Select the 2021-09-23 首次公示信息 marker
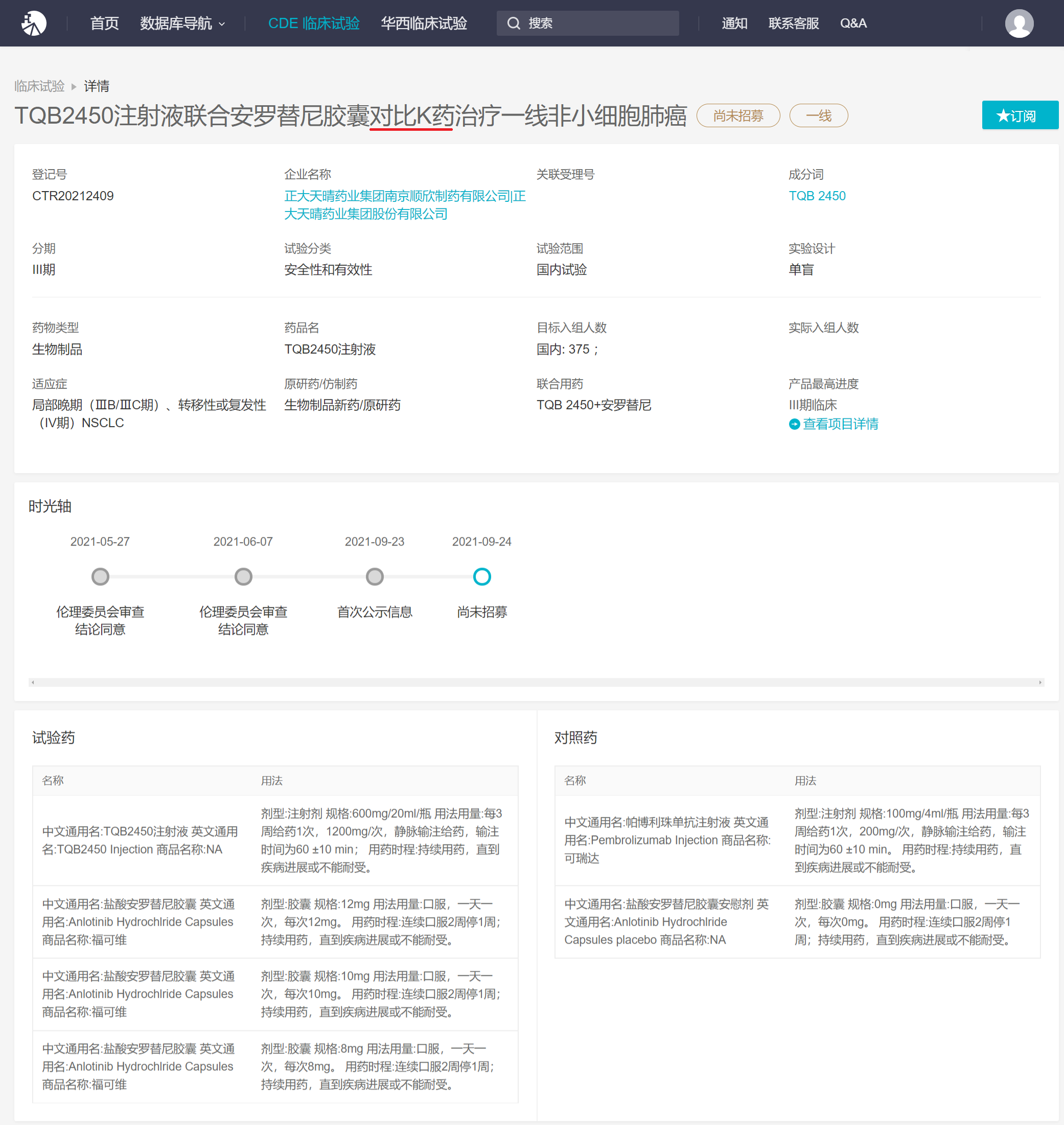The width and height of the screenshot is (1064, 1125). [x=374, y=577]
